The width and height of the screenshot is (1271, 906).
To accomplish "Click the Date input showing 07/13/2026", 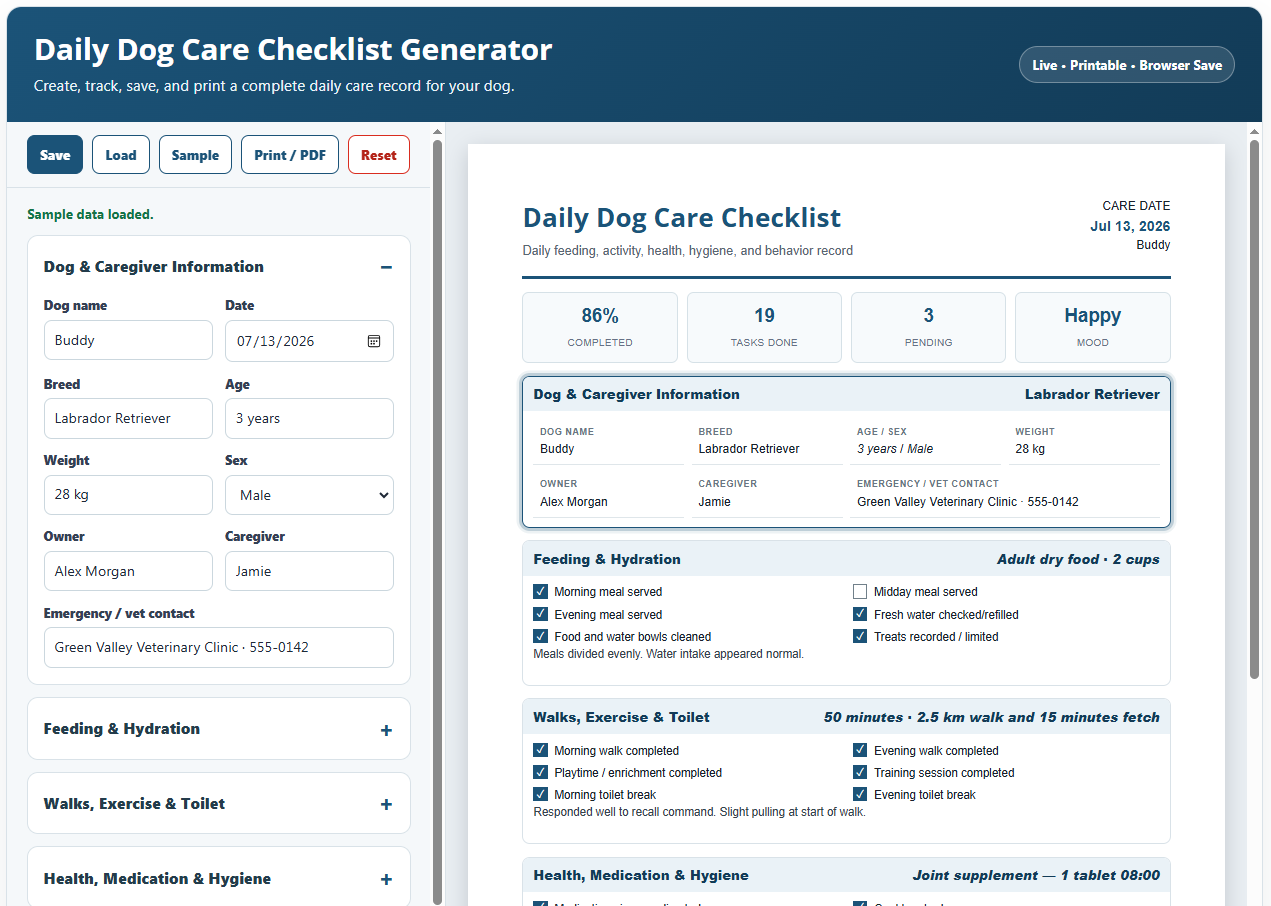I will 309,341.
